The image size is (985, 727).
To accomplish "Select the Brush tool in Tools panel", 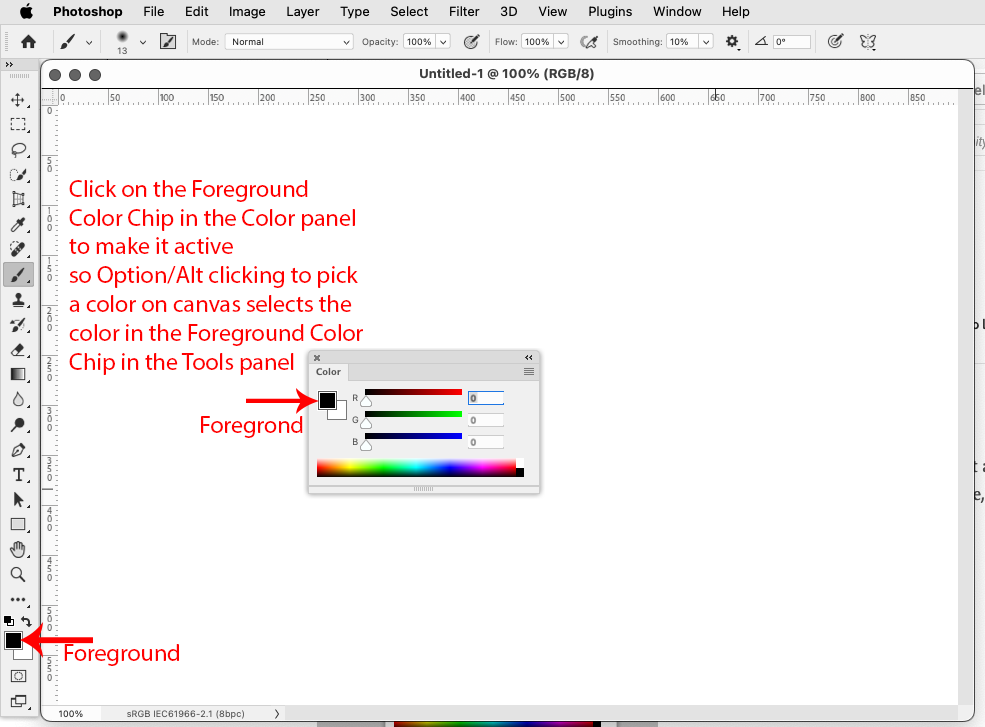I will (x=18, y=275).
